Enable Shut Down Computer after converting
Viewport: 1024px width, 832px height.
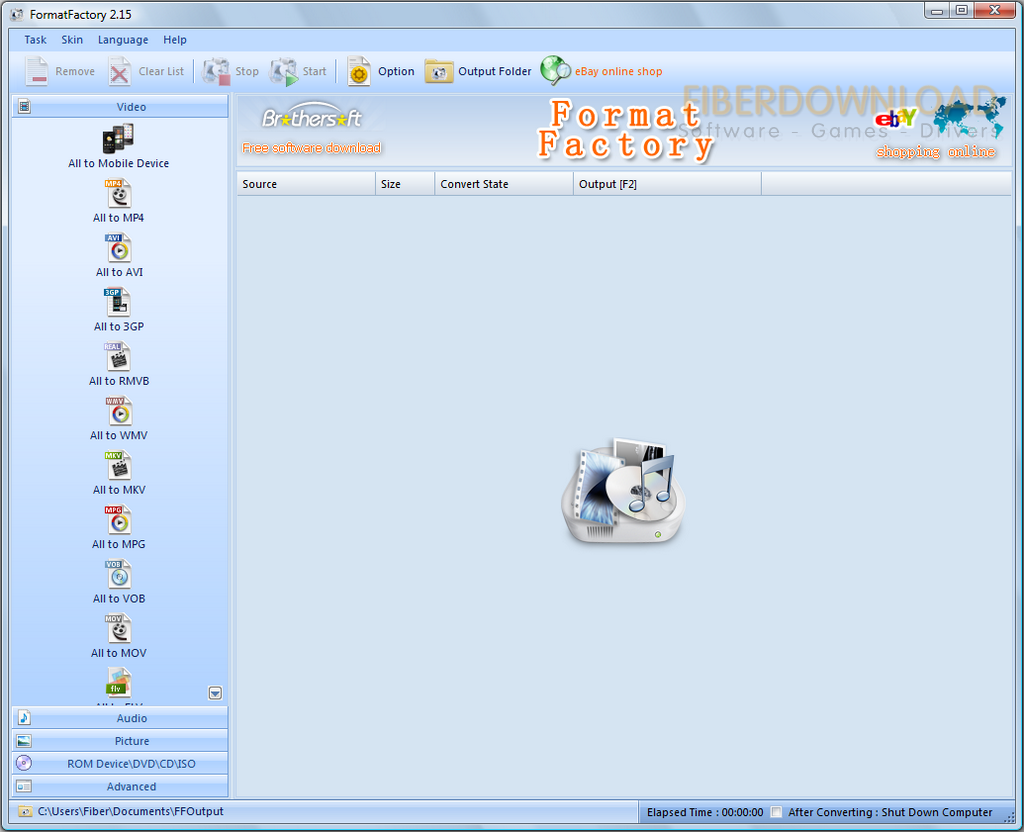coord(776,812)
